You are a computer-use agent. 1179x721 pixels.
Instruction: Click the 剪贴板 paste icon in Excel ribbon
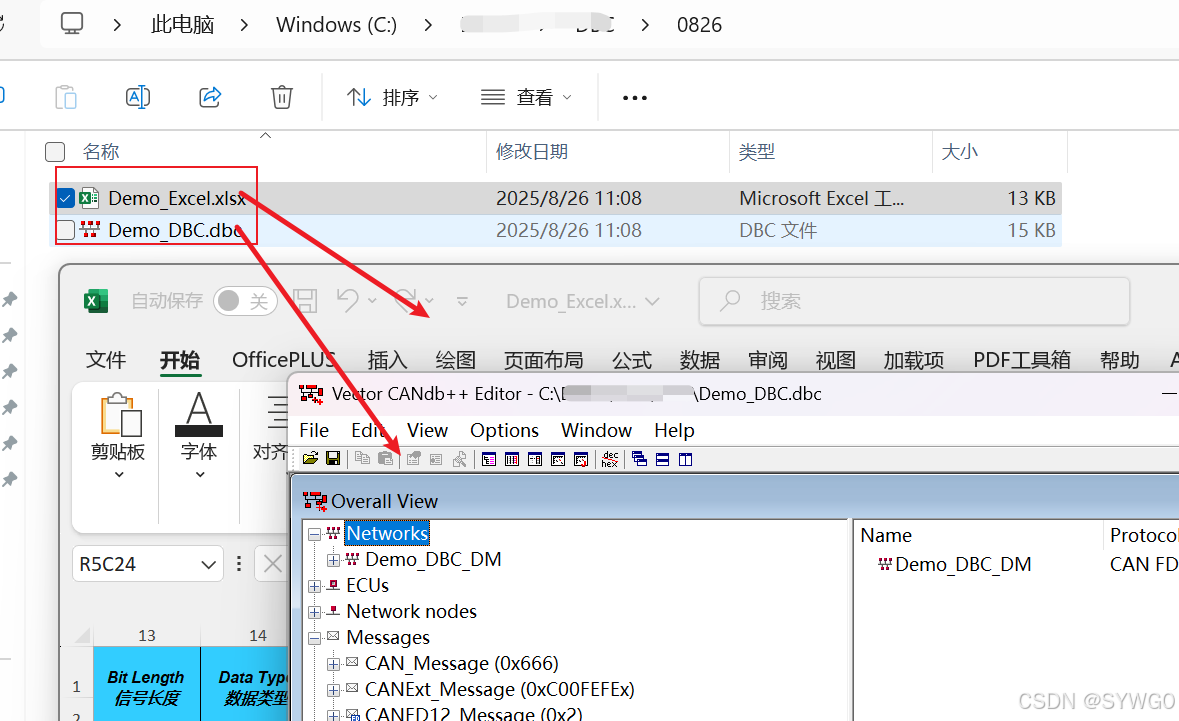(x=120, y=414)
